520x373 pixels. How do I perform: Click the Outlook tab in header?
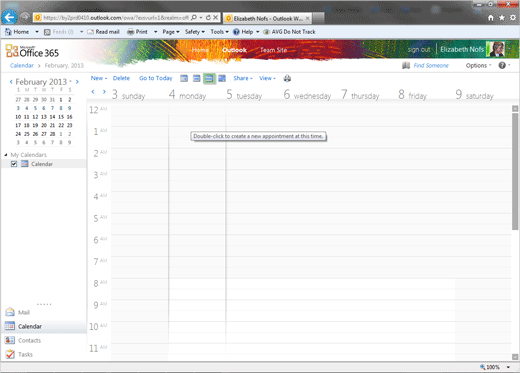(235, 50)
